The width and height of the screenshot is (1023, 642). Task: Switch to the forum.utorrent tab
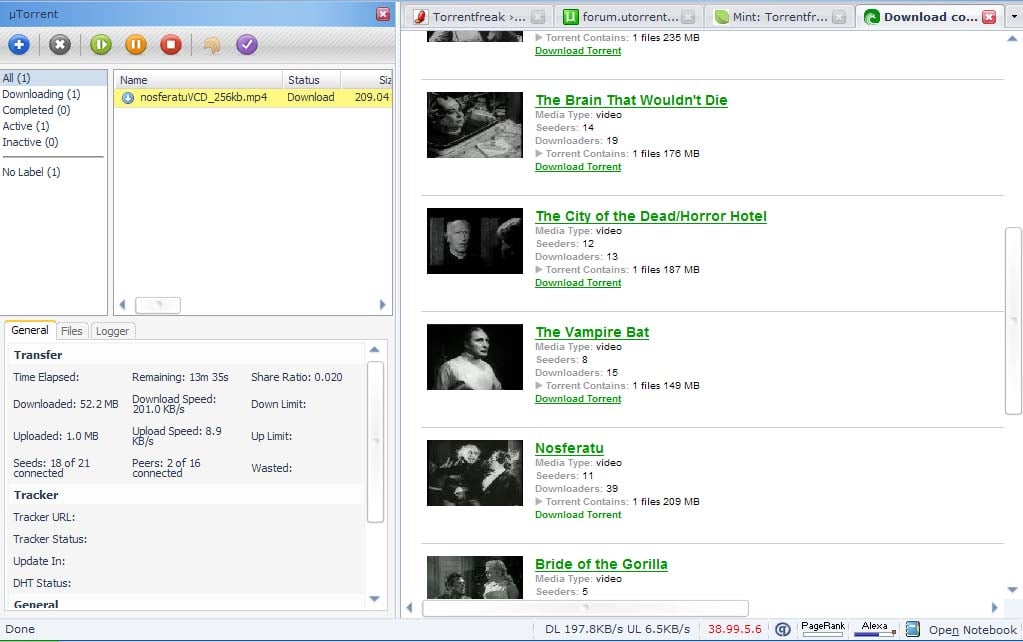click(x=630, y=17)
